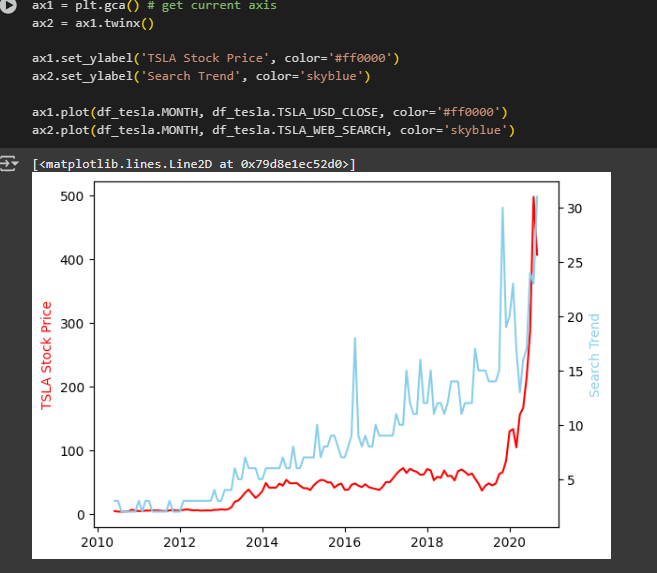Click the blue search spike near 2016
The image size is (657, 573).
pyautogui.click(x=355, y=340)
